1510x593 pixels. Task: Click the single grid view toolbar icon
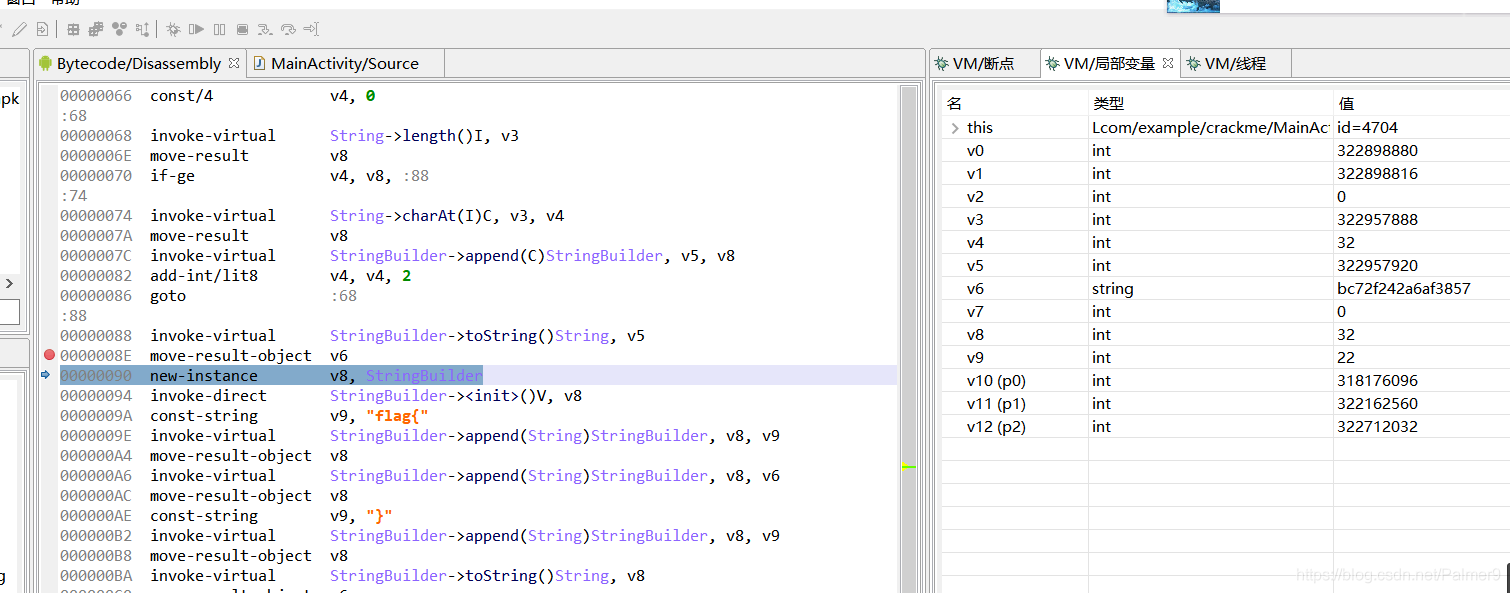[74, 29]
